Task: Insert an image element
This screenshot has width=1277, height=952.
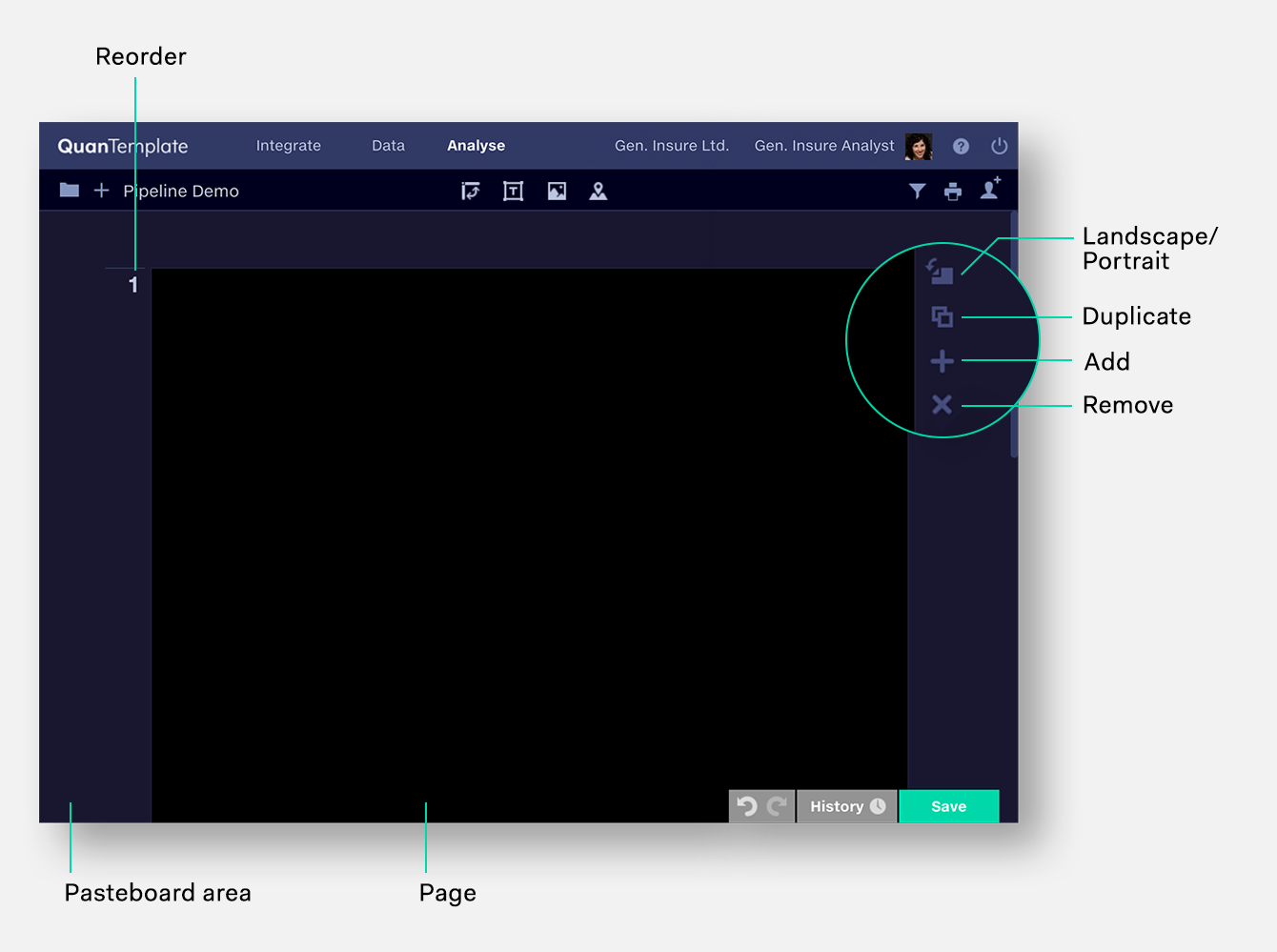Action: pyautogui.click(x=557, y=192)
